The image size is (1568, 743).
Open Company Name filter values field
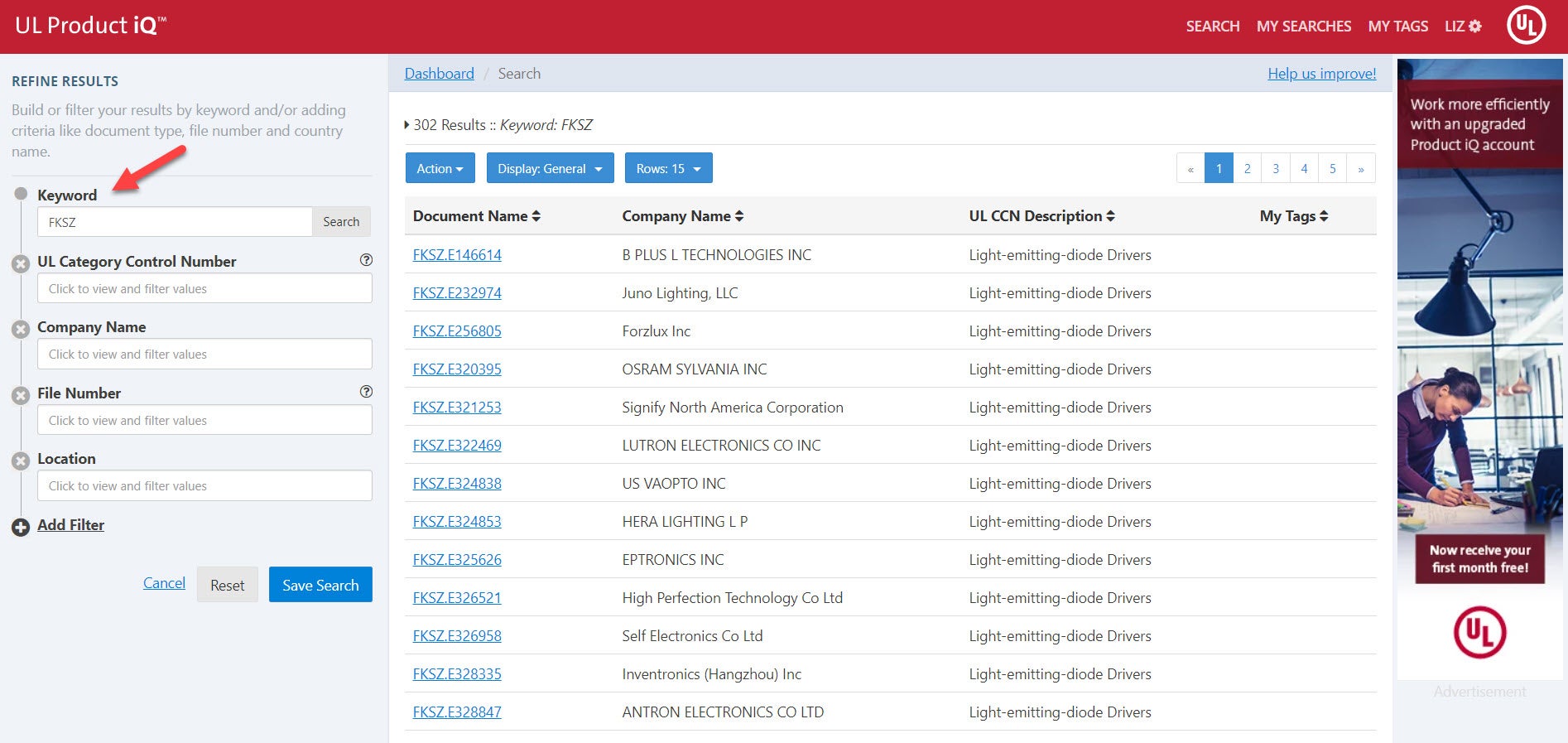tap(204, 354)
